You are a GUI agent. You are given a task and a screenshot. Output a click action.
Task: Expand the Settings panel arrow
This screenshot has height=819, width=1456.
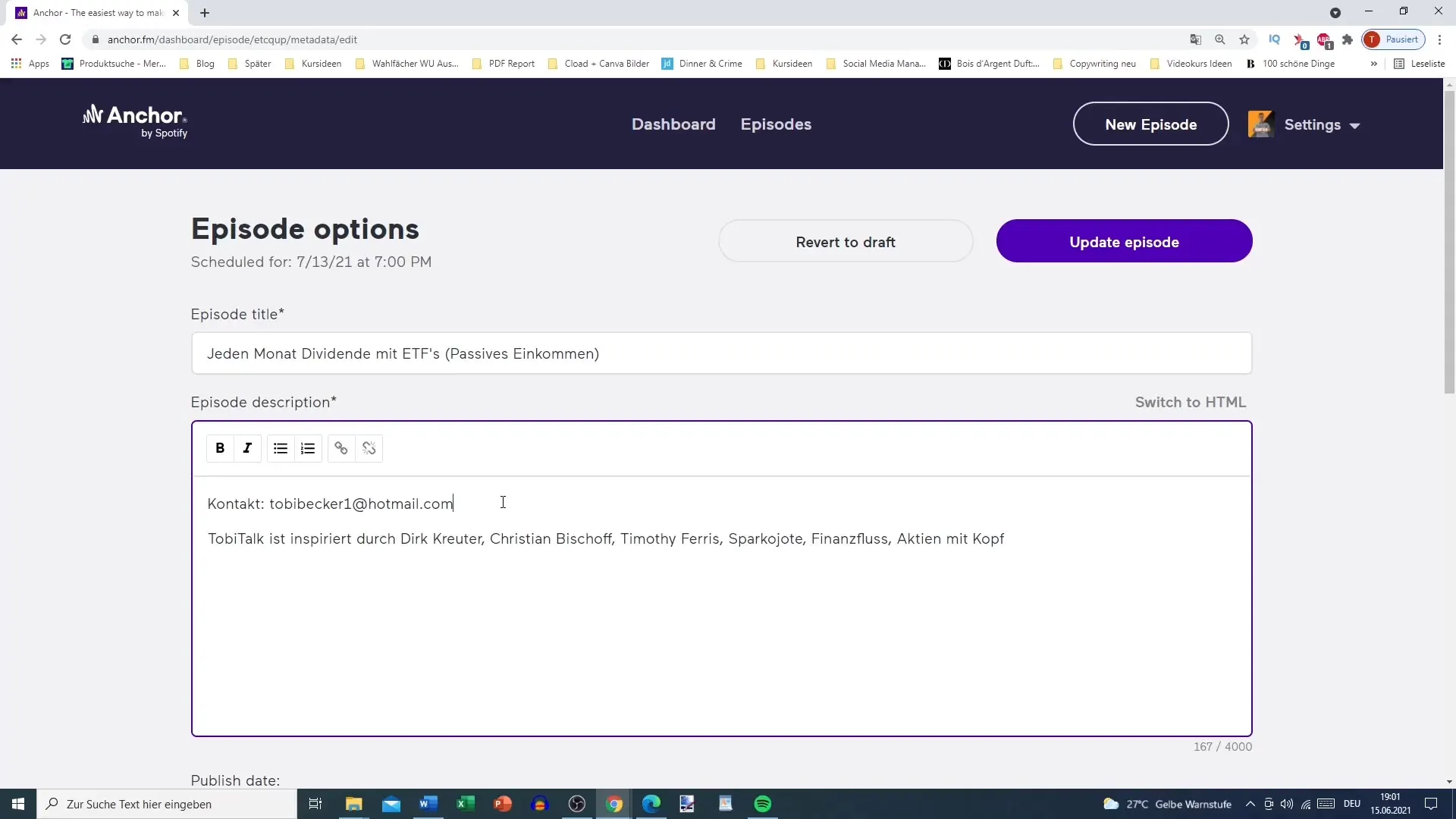pyautogui.click(x=1356, y=124)
